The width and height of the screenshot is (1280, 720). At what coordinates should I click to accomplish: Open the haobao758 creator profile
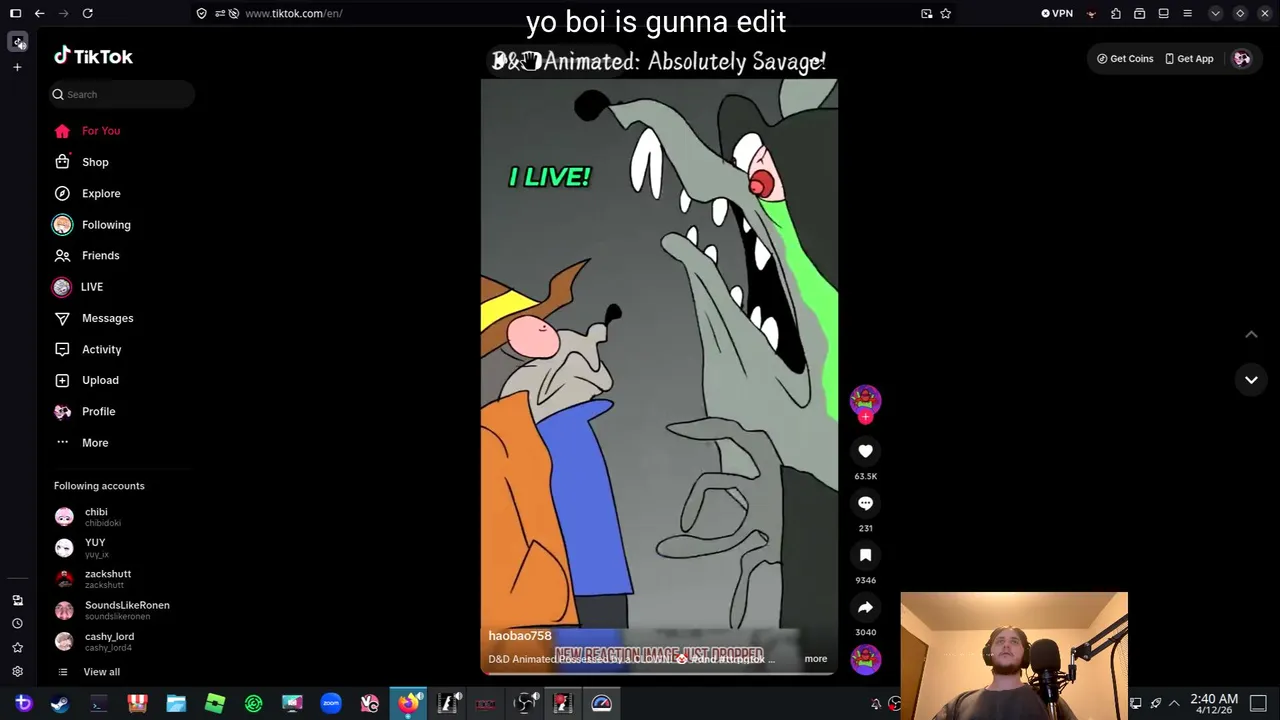click(520, 636)
